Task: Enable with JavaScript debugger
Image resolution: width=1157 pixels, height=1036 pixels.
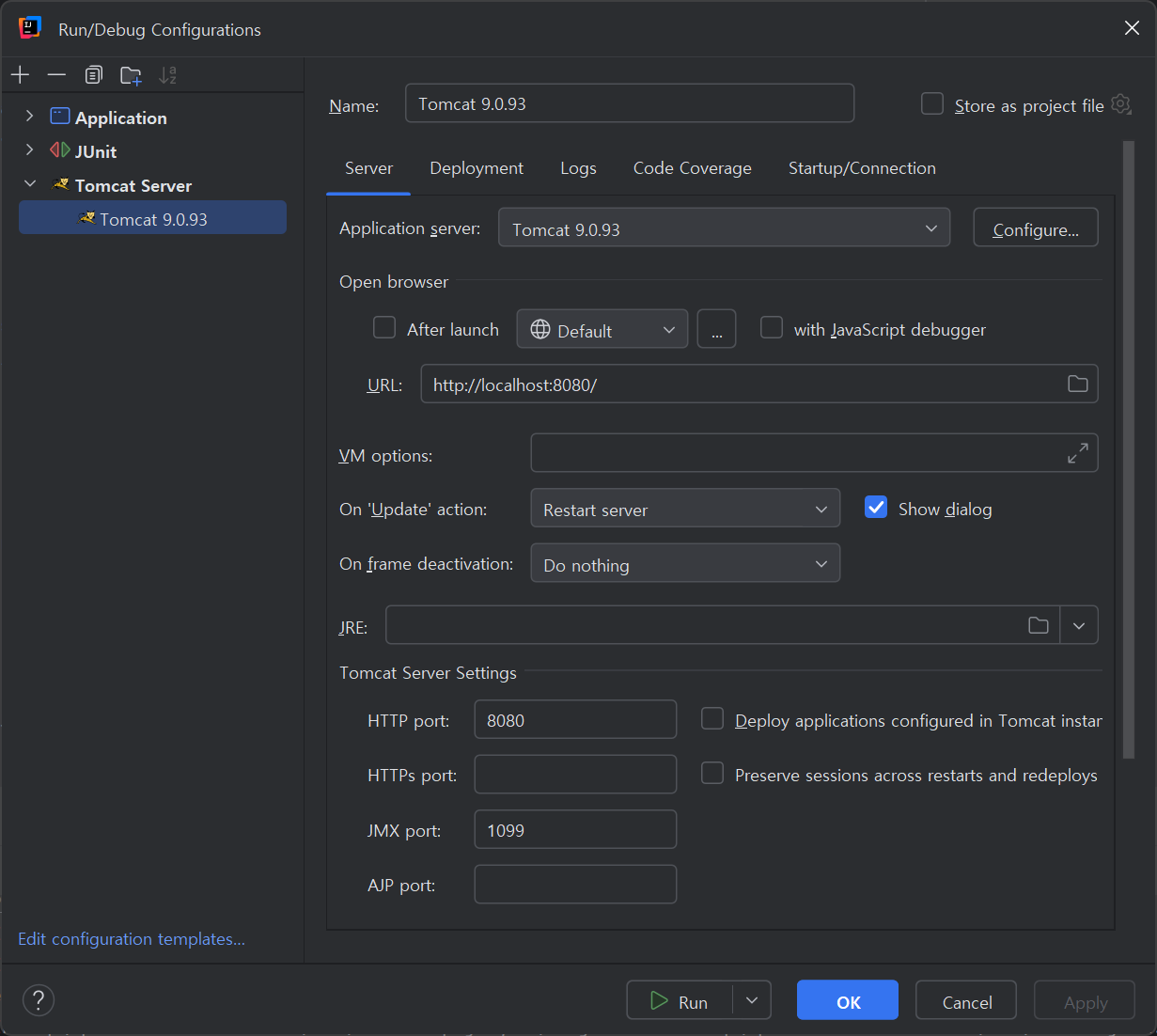Action: (x=772, y=327)
